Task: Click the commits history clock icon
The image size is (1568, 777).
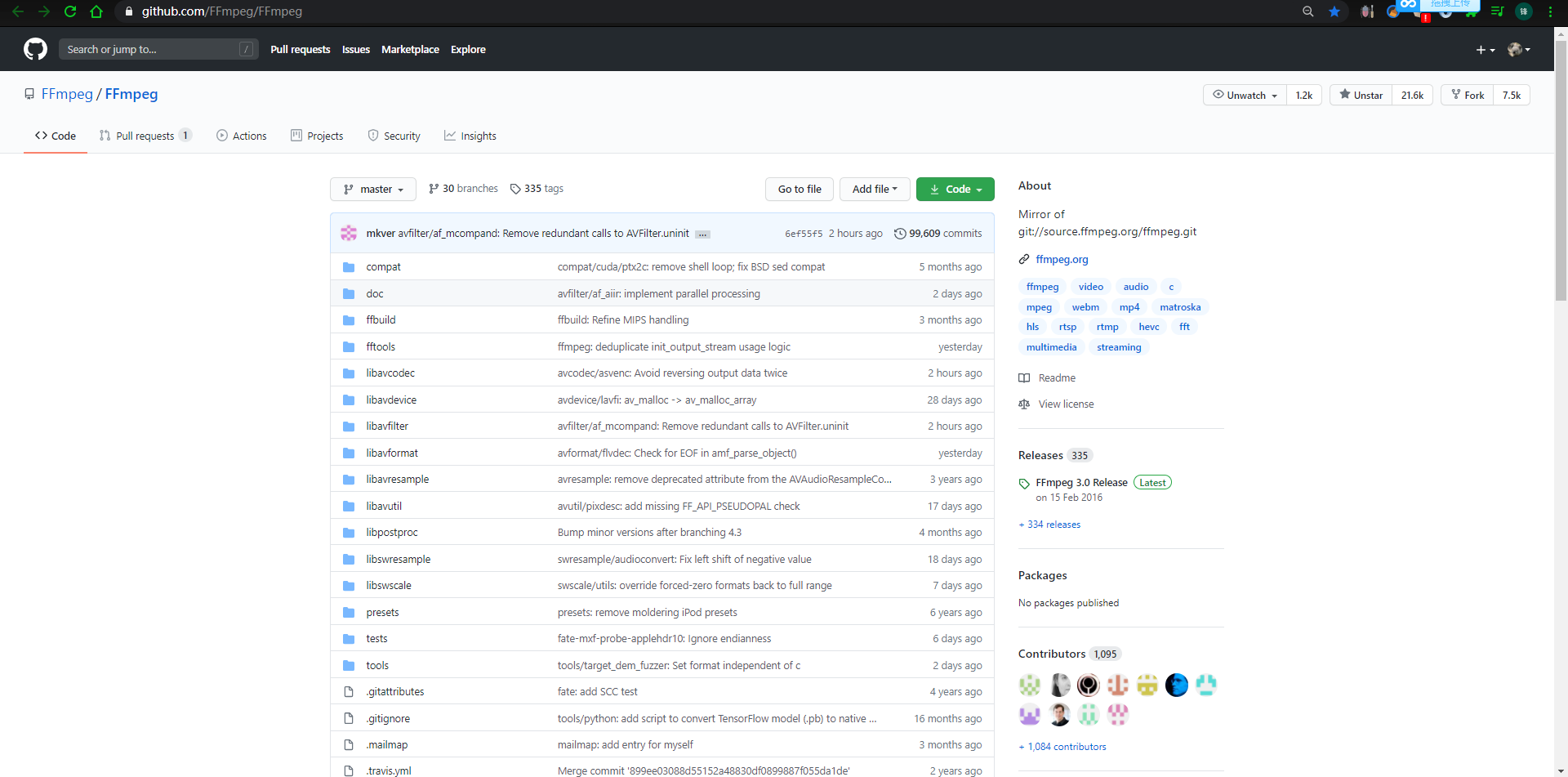Action: tap(900, 234)
